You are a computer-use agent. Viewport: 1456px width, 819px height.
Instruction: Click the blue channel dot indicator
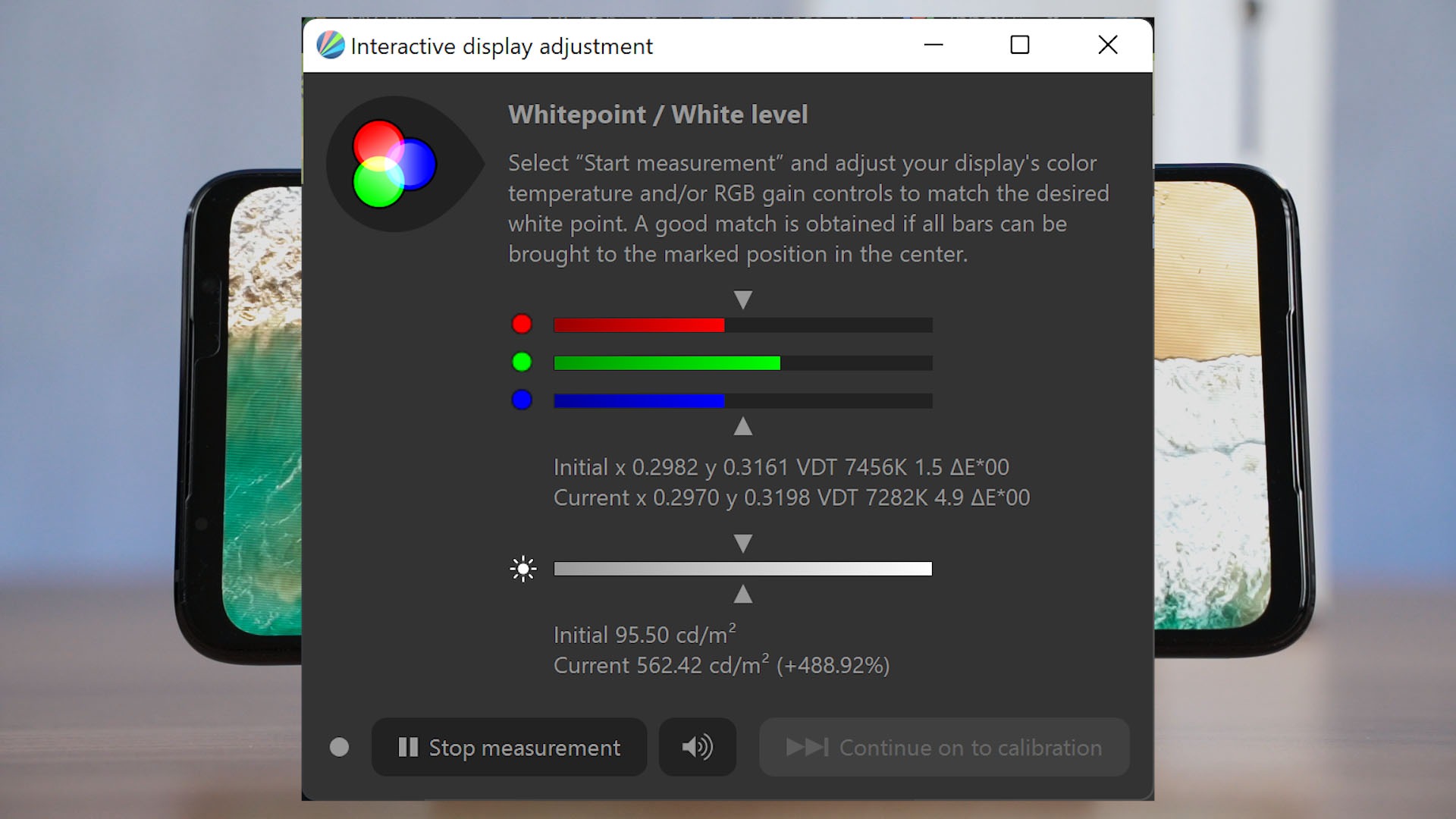pyautogui.click(x=522, y=400)
